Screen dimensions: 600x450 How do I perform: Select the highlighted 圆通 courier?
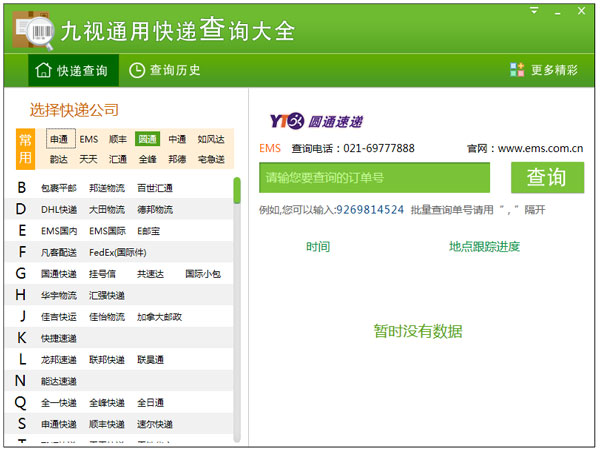tap(148, 139)
